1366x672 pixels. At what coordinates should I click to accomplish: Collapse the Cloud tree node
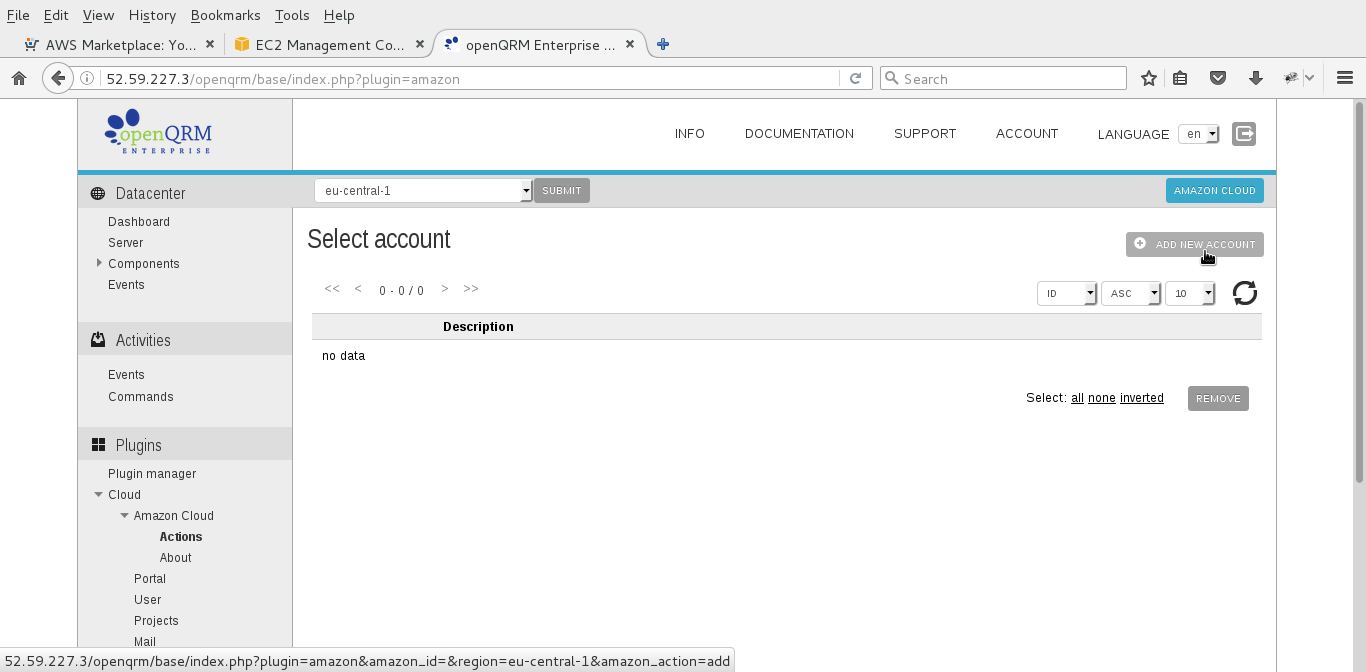point(99,494)
